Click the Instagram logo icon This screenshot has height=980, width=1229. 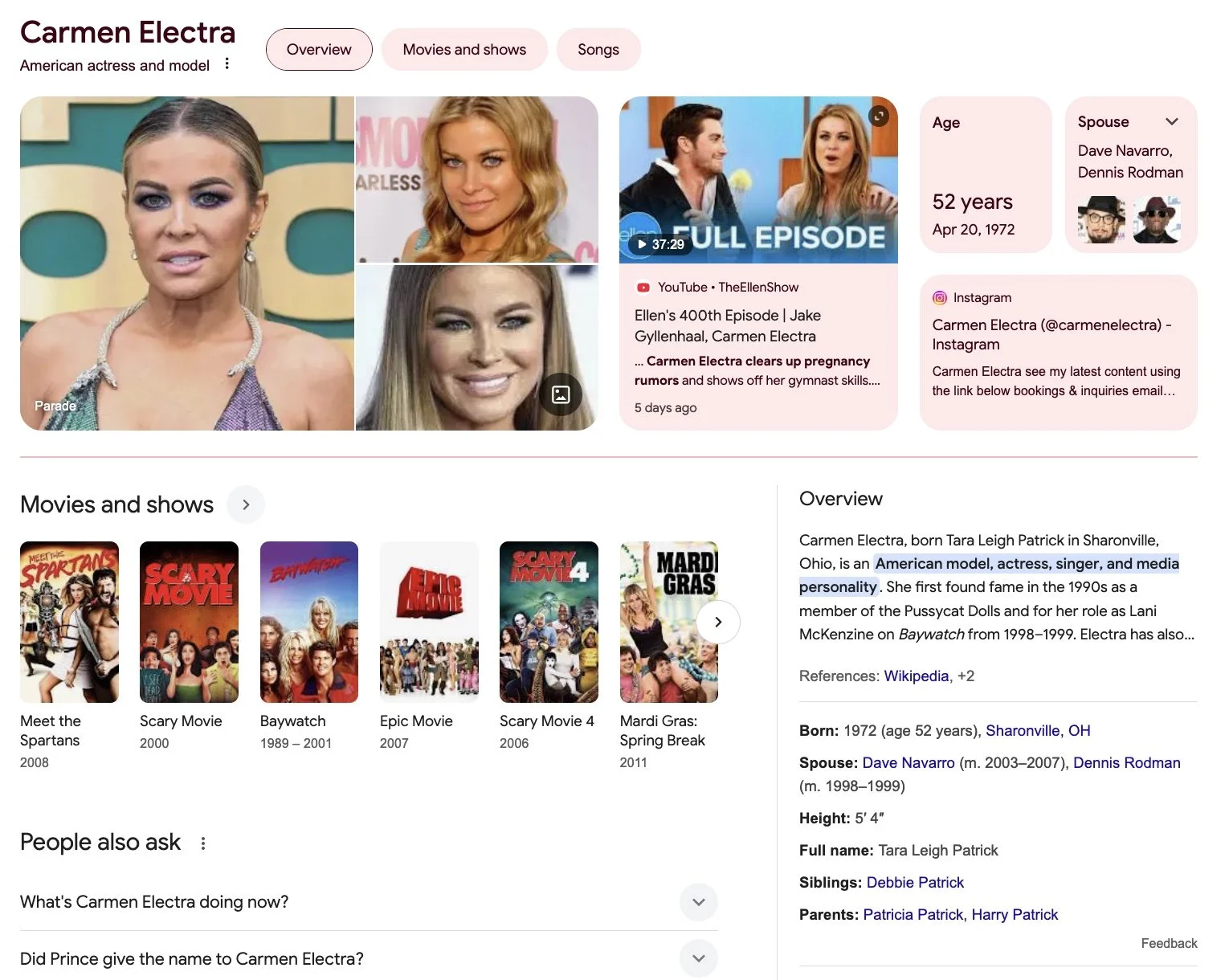point(940,297)
